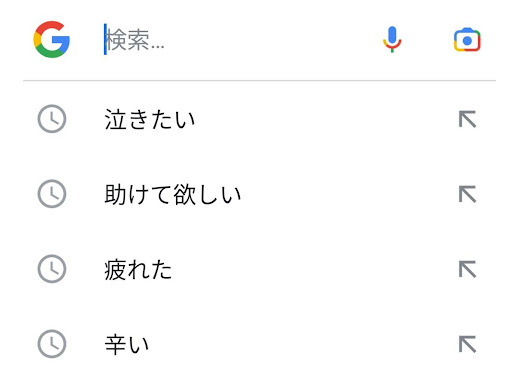Click history clock icon beside 疲れた
Screen dimensions: 512x379
[52, 269]
